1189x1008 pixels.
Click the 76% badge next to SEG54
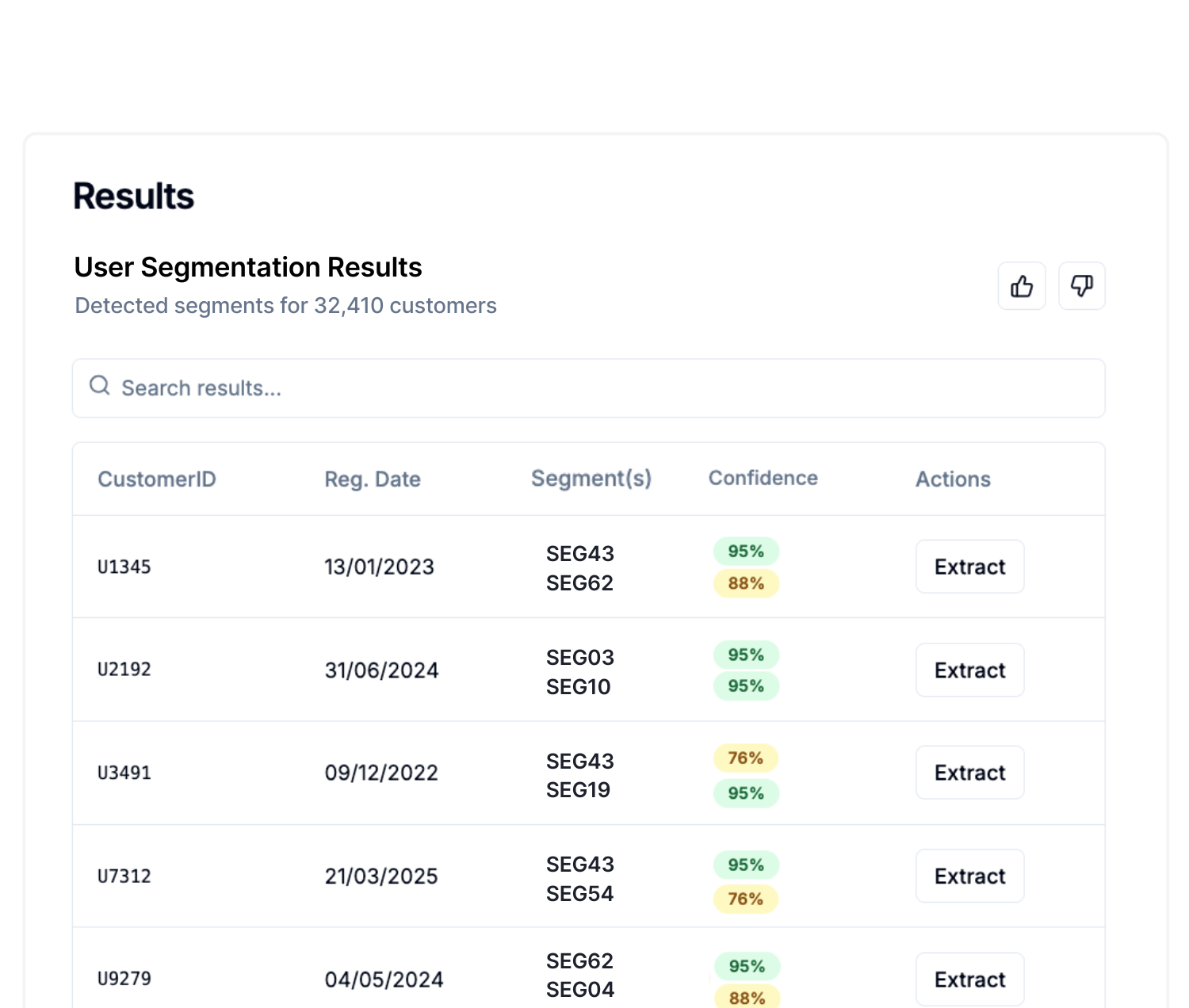(745, 899)
